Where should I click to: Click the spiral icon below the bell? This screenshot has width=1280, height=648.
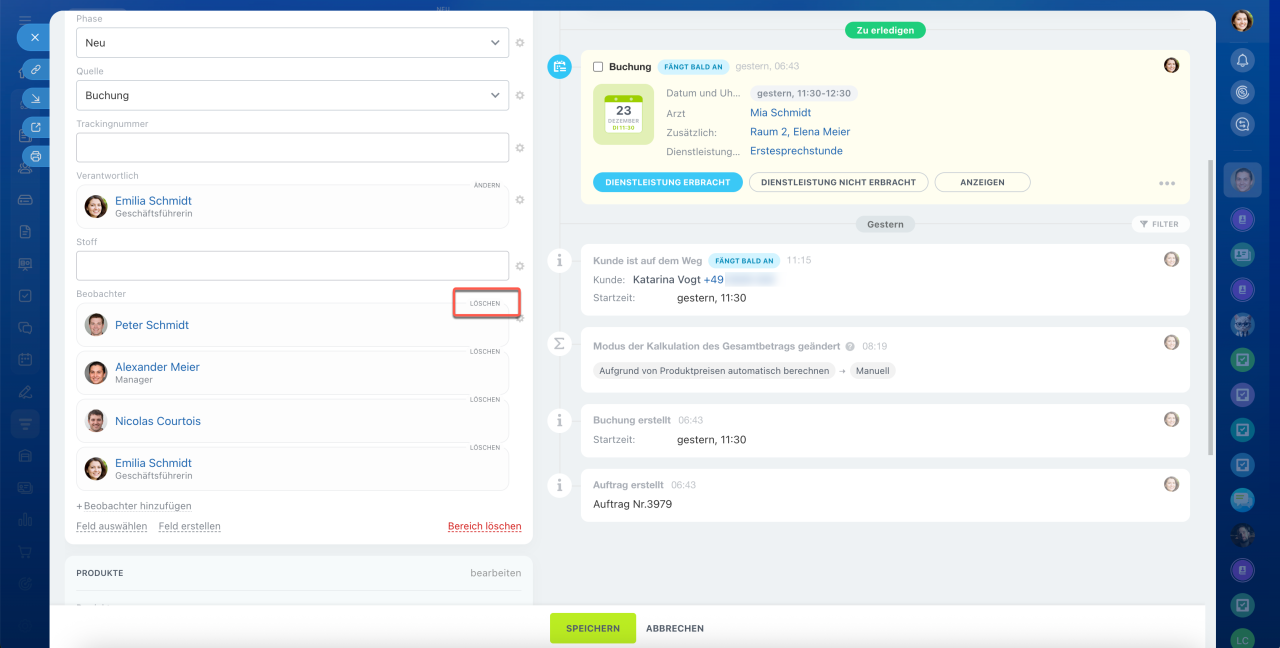(1242, 92)
